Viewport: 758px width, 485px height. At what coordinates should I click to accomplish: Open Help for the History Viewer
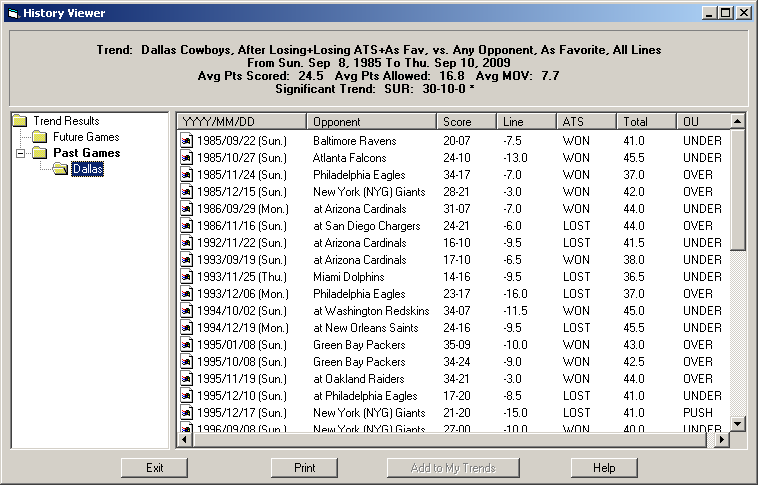click(x=604, y=468)
